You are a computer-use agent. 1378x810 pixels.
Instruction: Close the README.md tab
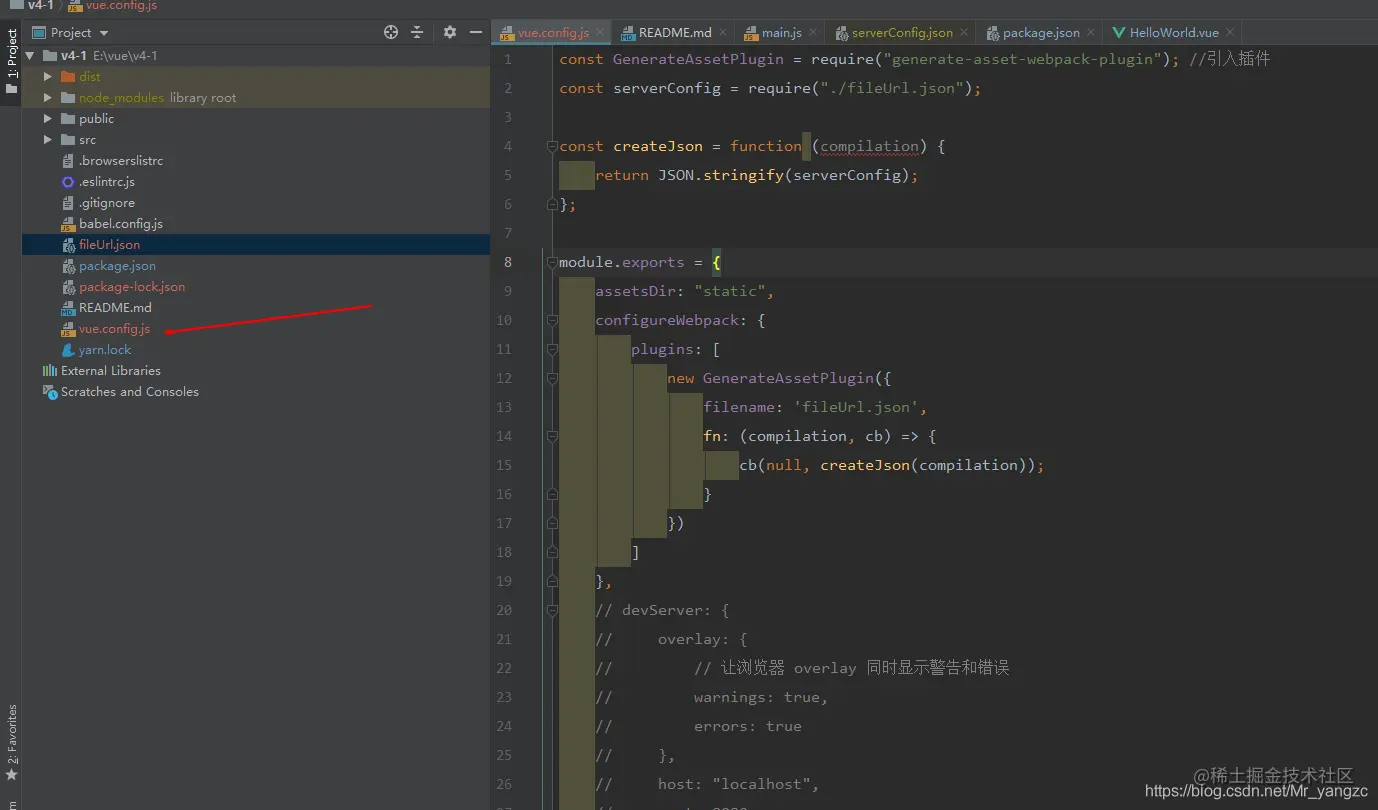(x=723, y=33)
